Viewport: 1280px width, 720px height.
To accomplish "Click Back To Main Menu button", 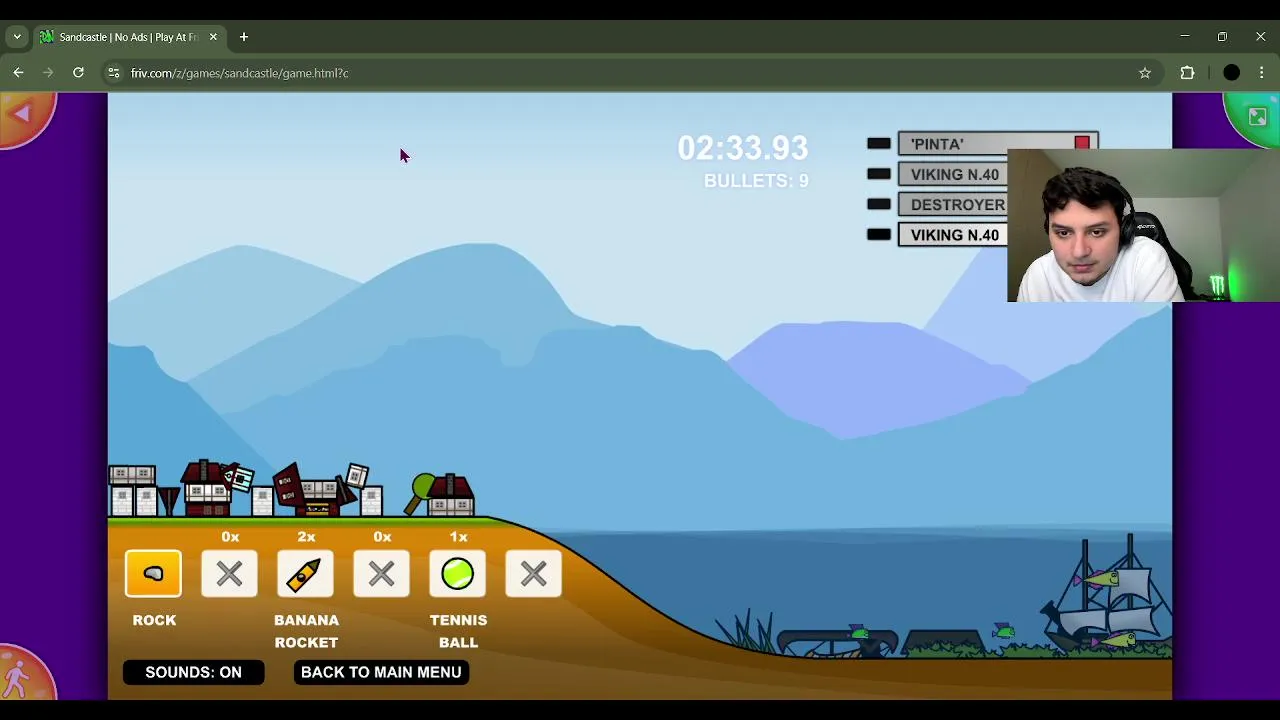I will point(381,672).
